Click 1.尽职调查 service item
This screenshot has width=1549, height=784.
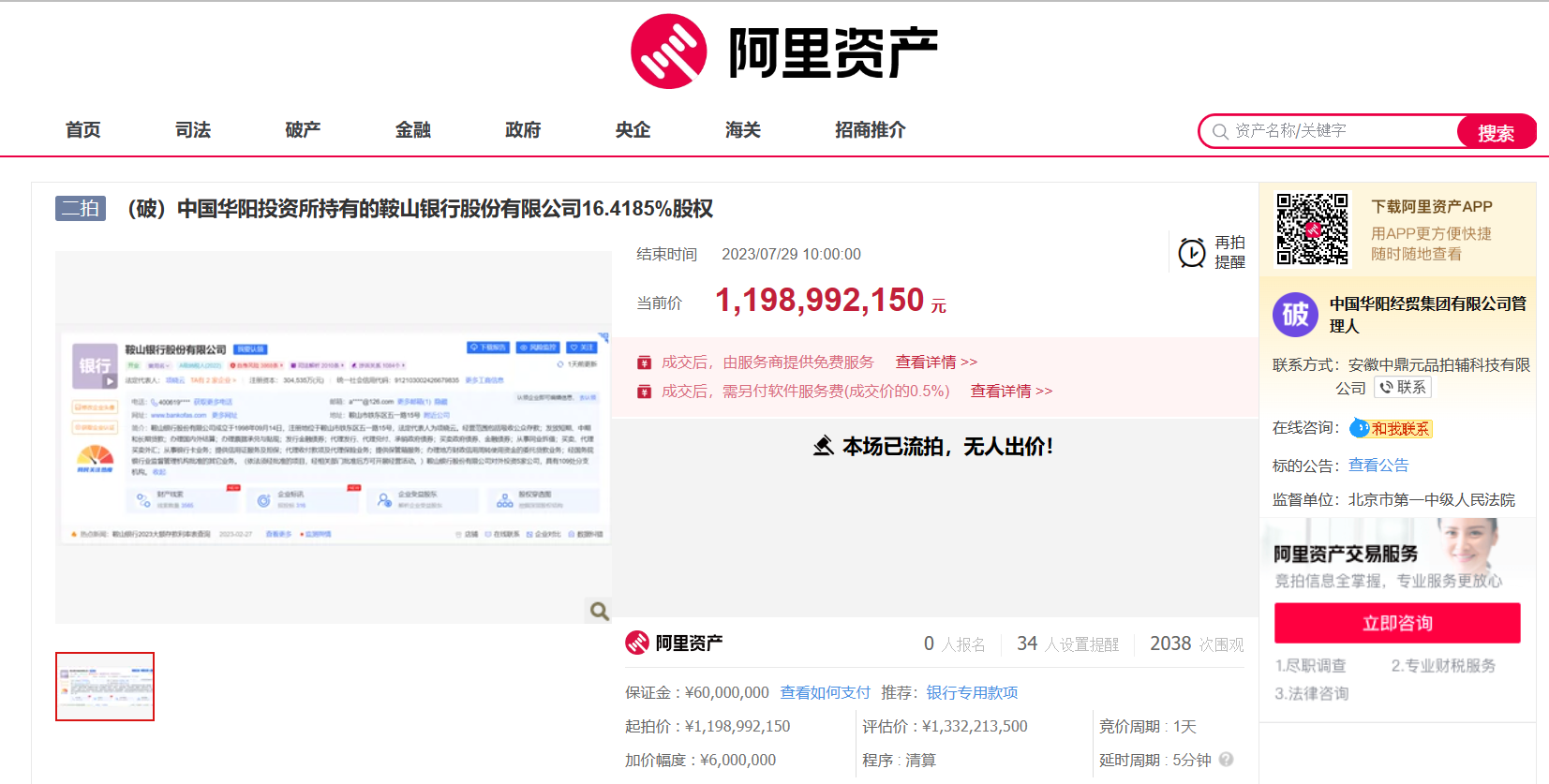(x=1310, y=666)
